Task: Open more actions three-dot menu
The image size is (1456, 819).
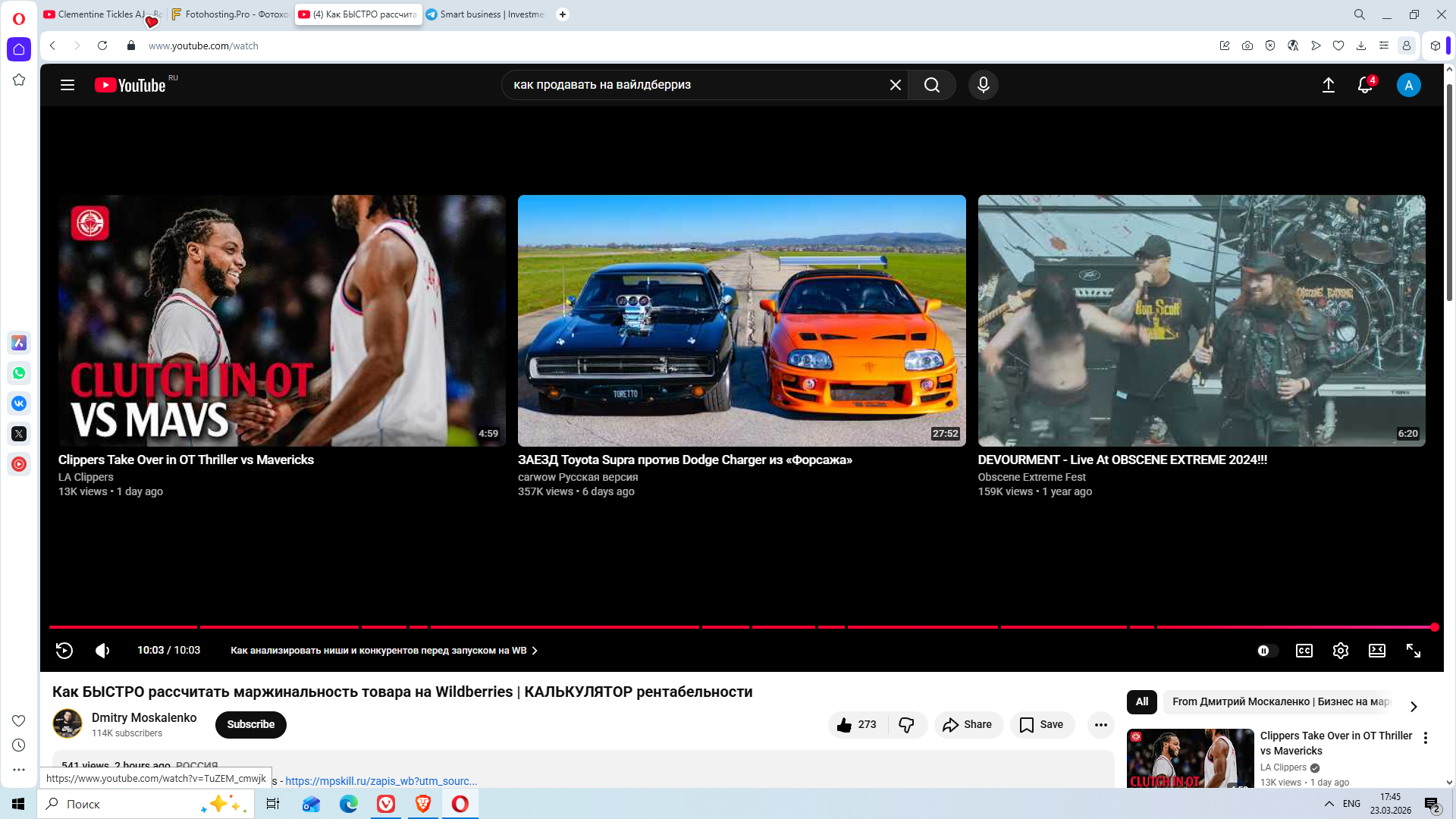Action: [x=1100, y=725]
